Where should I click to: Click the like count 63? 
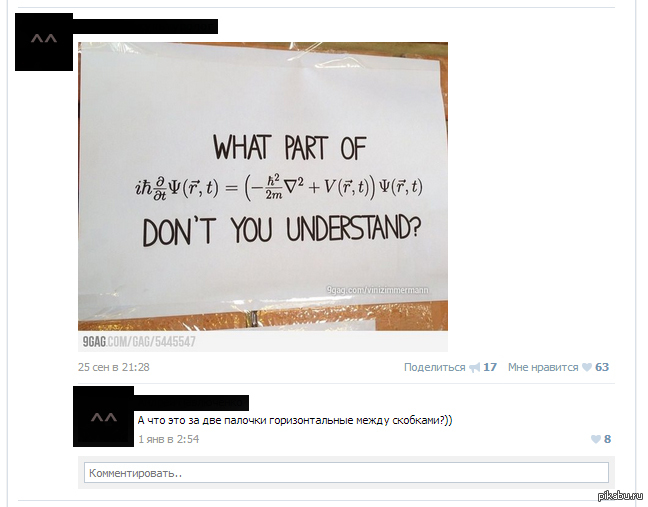(602, 367)
